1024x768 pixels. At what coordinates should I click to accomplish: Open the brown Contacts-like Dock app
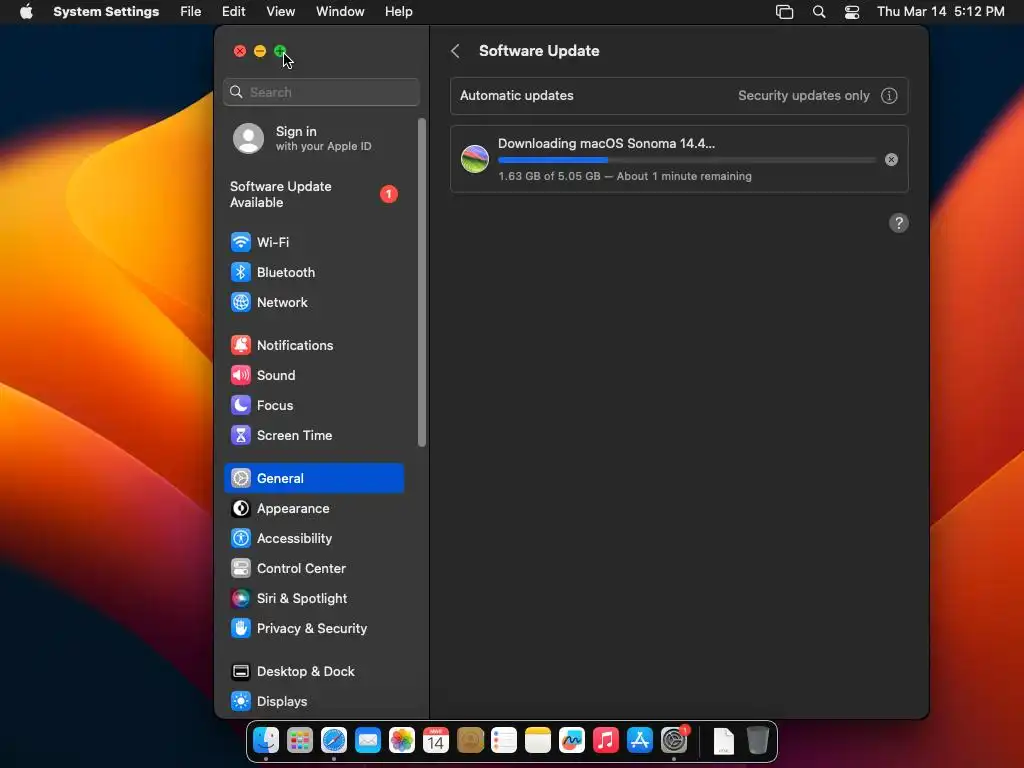click(x=470, y=741)
